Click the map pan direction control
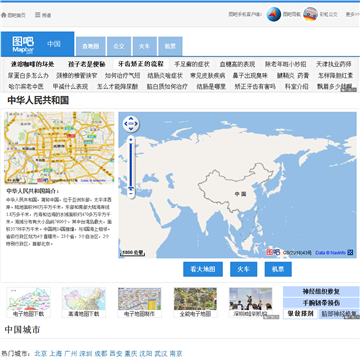Viewport: 360px width, 360px height. click(131, 124)
